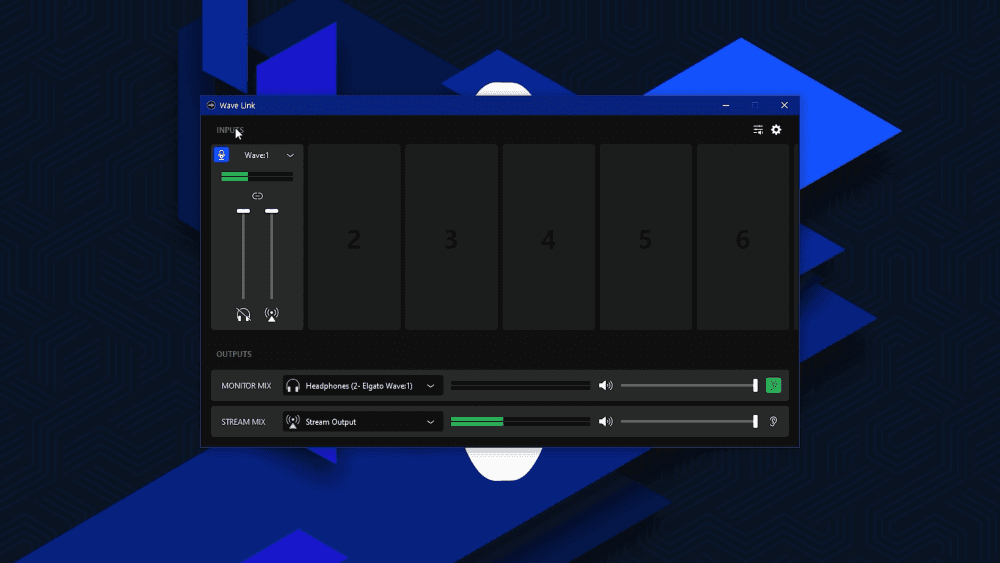Open the Stream Output device dropdown
1000x563 pixels.
coord(363,421)
